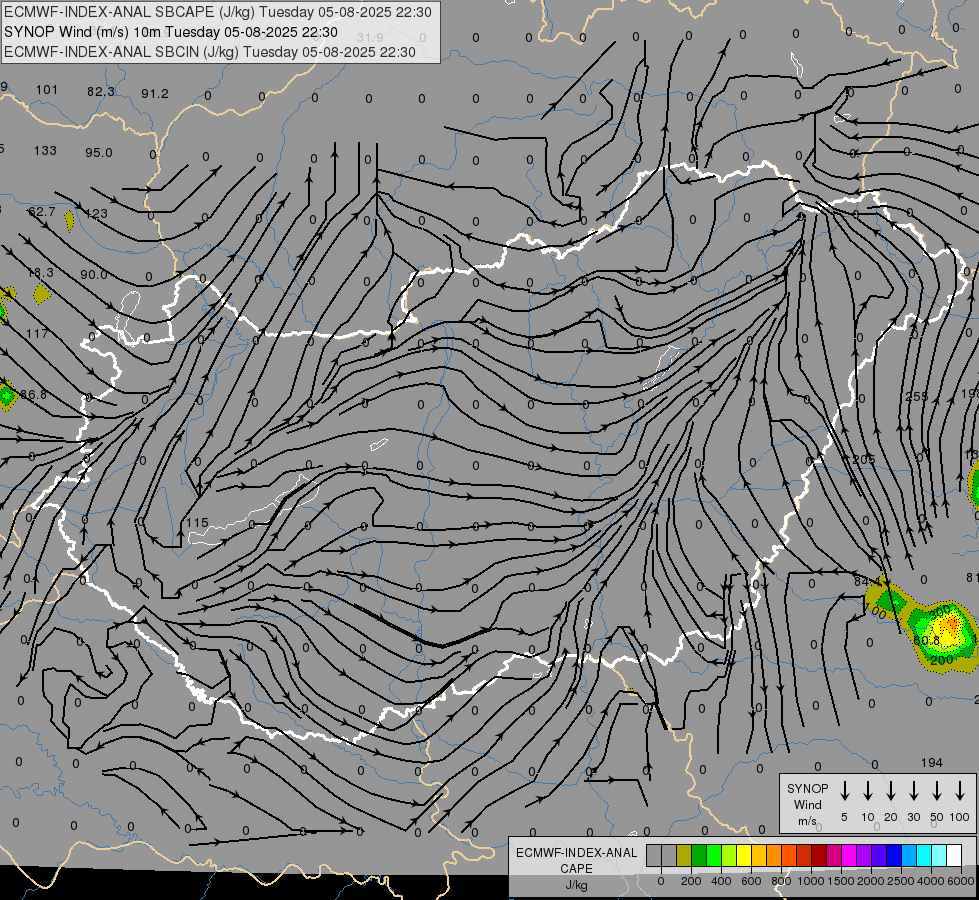Click the map value 205 in the east
This screenshot has width=979, height=900.
863,460
